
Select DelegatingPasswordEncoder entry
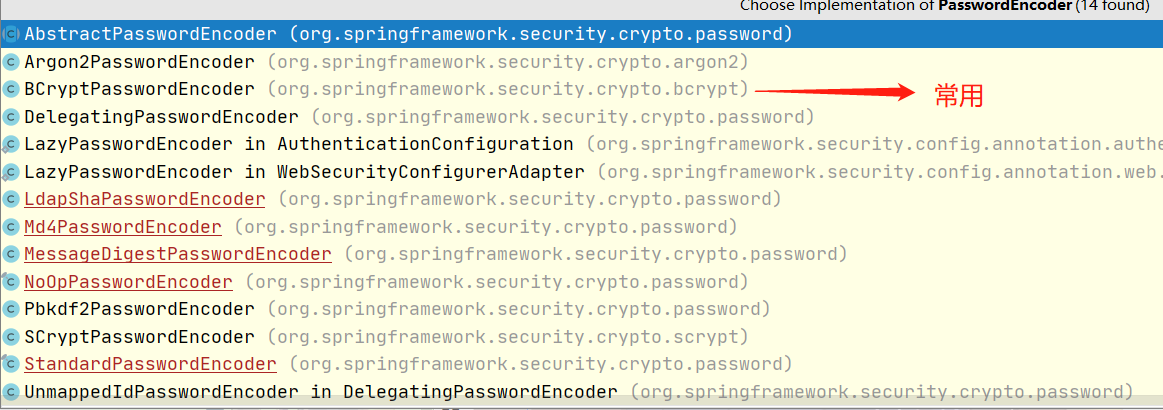tap(161, 117)
